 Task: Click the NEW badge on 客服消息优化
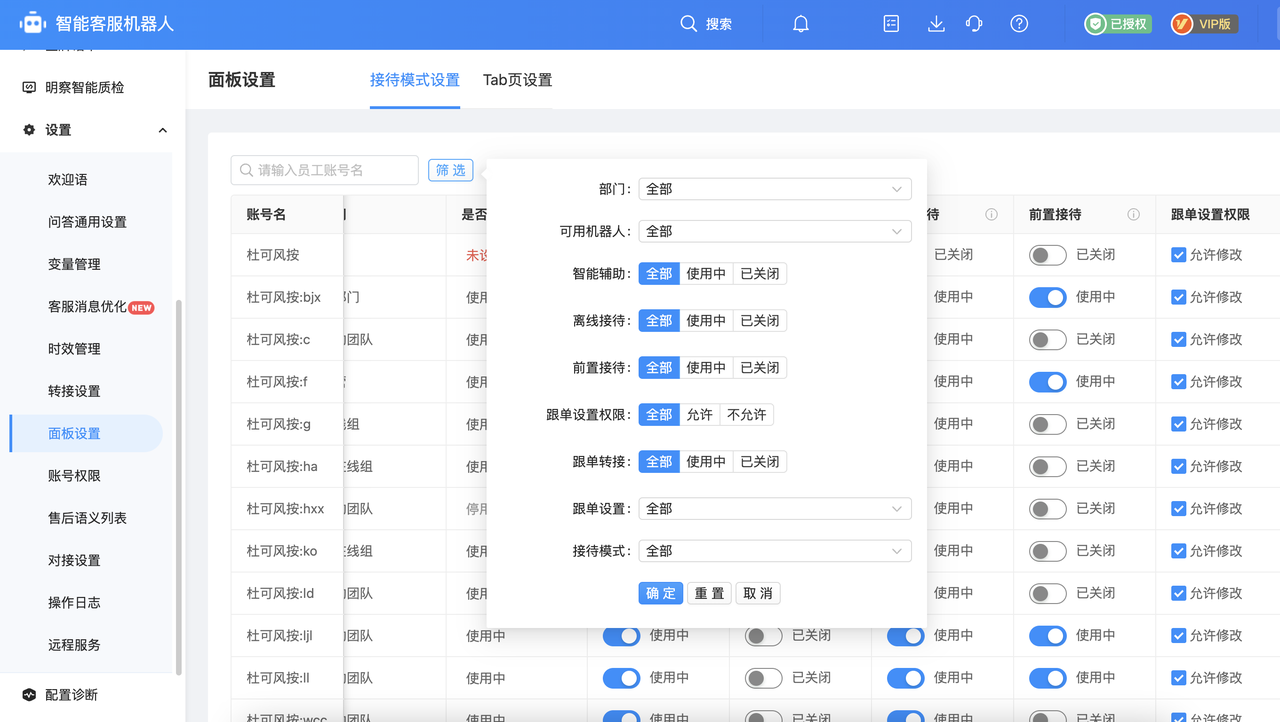coord(142,307)
